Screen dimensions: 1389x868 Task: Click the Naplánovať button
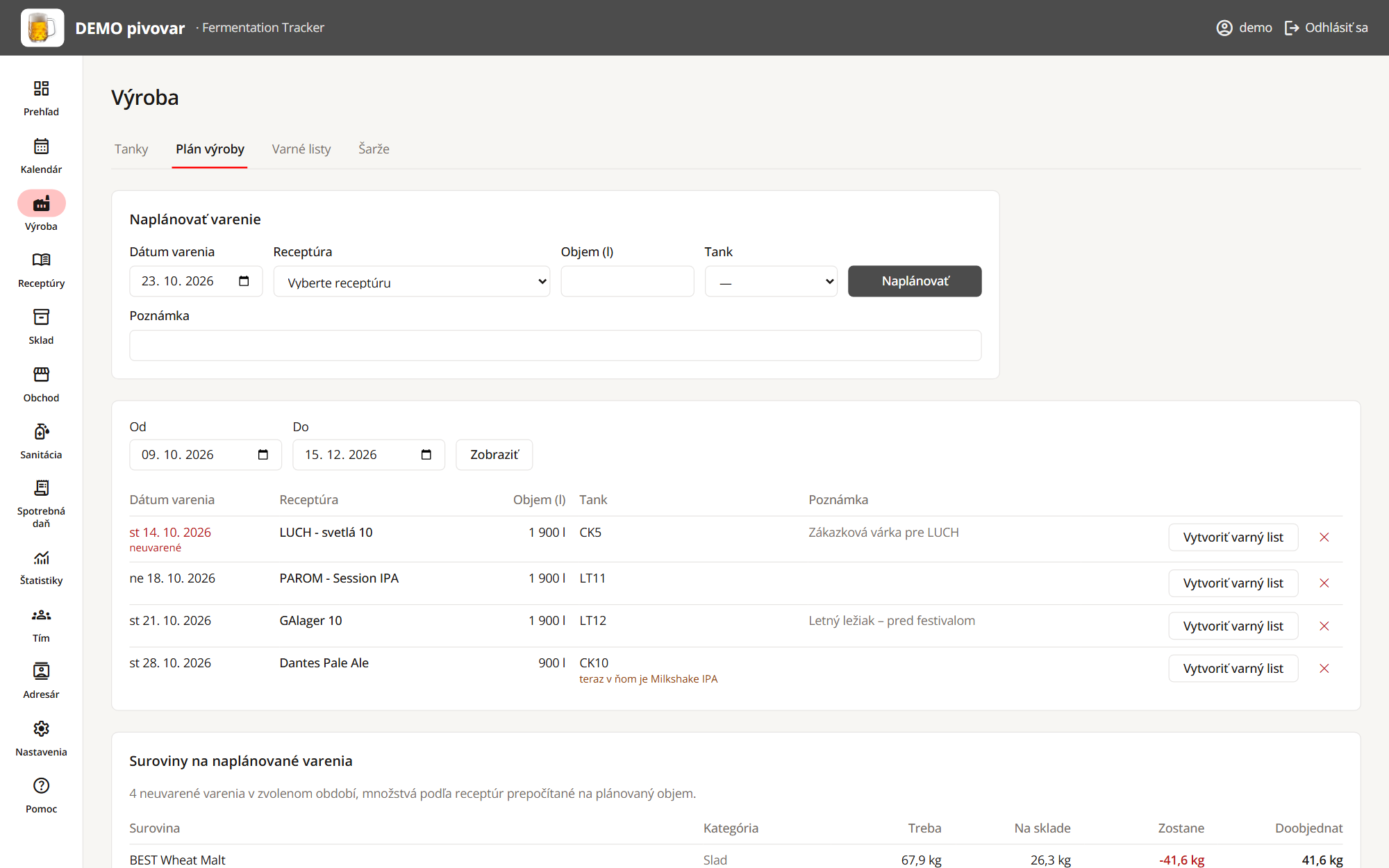pyautogui.click(x=915, y=281)
